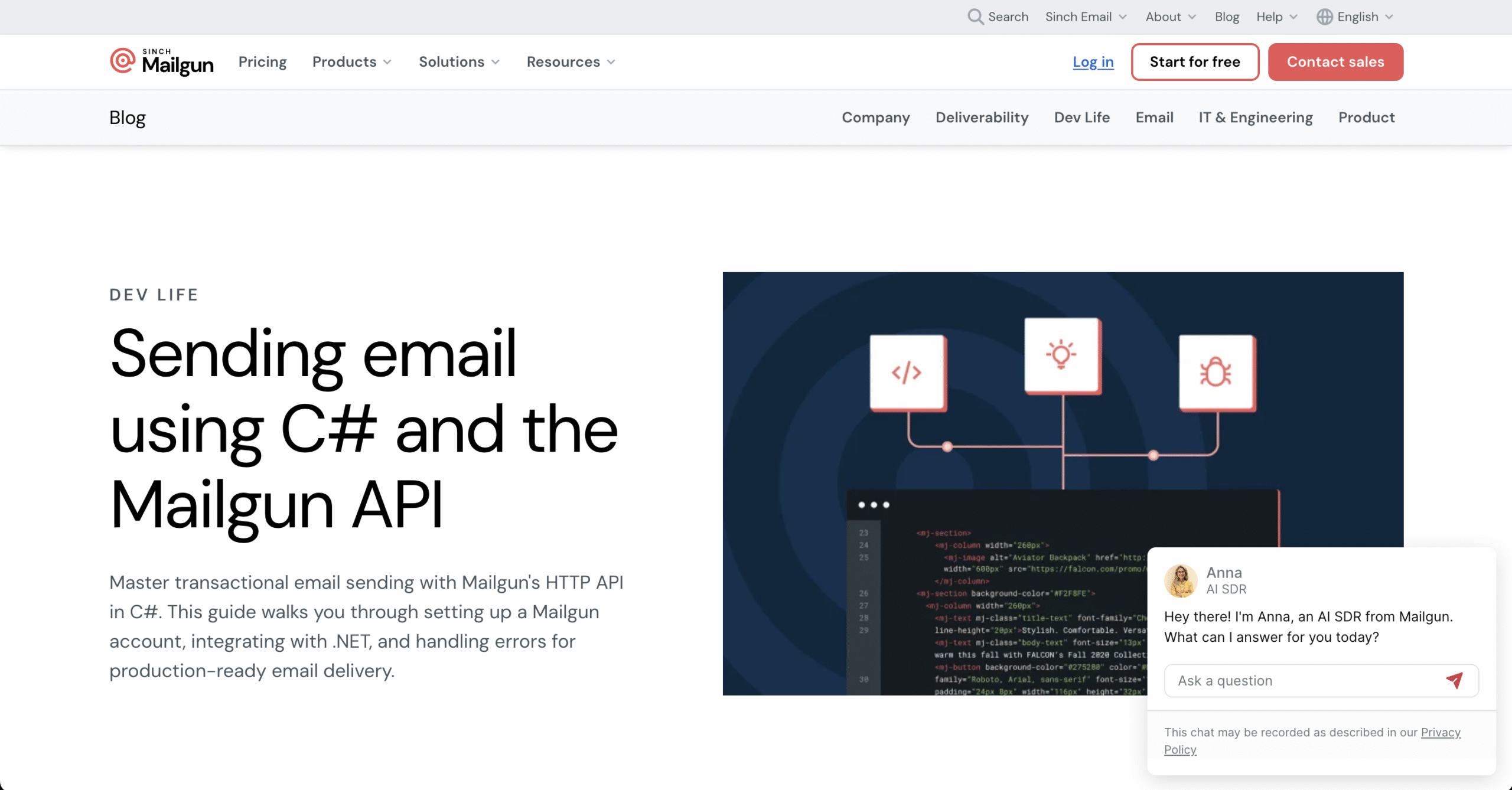Click the globe language icon
The height and width of the screenshot is (790, 1512).
pos(1324,17)
